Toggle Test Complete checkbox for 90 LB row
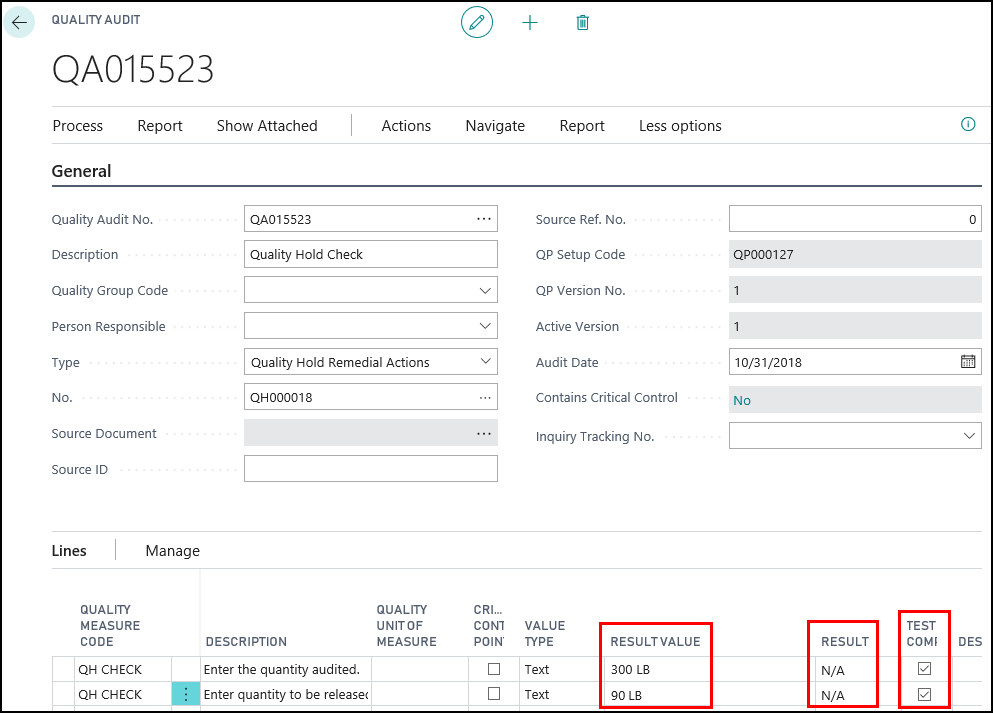The width and height of the screenshot is (993, 713). pyautogui.click(x=925, y=694)
